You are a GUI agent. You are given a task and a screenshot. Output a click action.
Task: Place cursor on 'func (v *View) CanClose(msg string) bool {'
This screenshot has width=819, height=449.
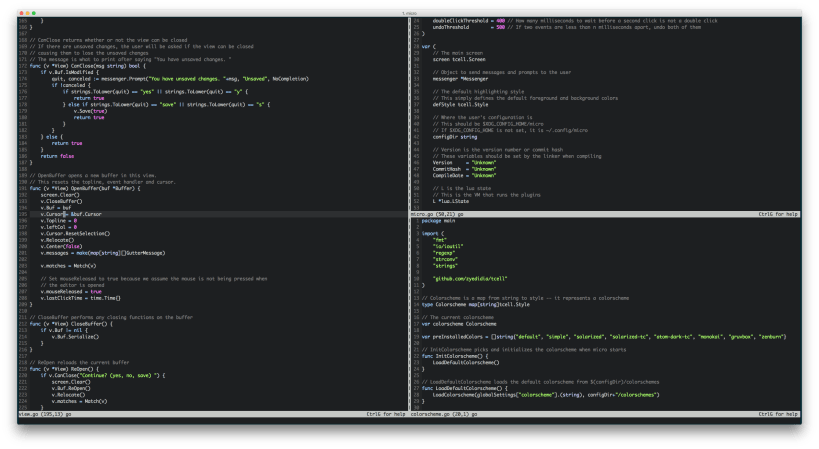pos(88,66)
